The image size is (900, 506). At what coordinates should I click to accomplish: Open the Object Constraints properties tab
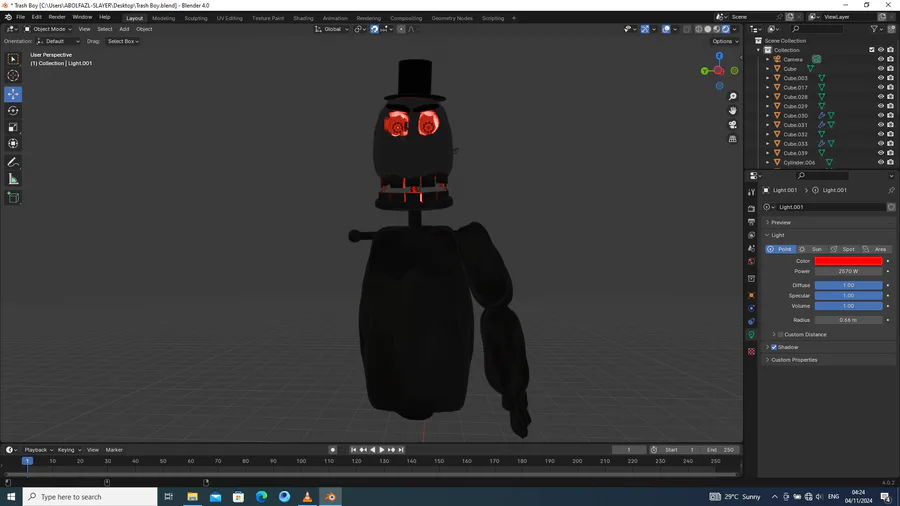(751, 321)
